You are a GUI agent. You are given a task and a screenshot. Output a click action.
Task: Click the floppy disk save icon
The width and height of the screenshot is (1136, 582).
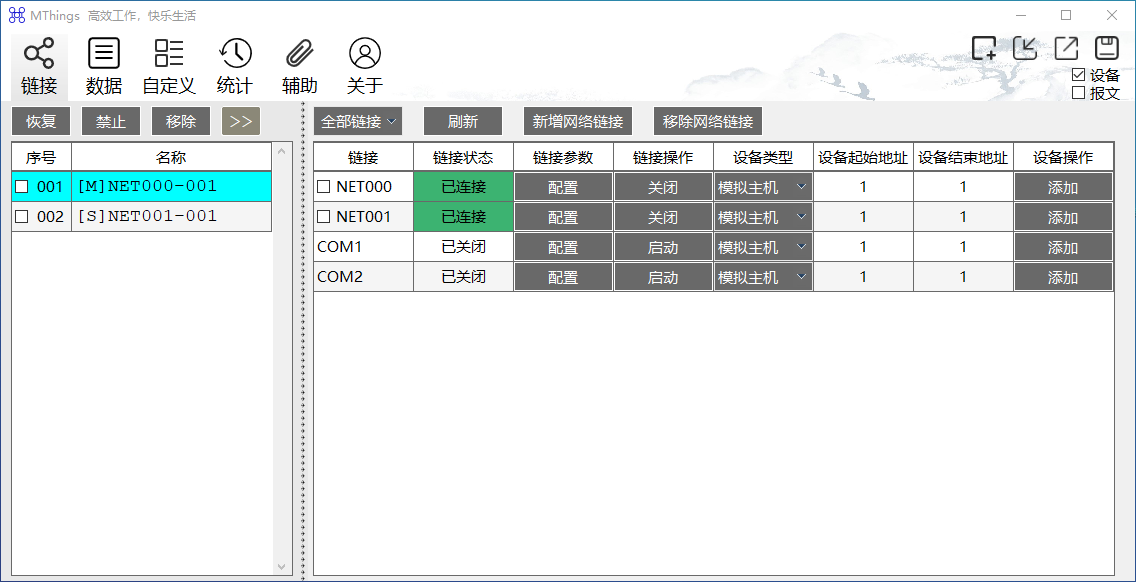1106,48
